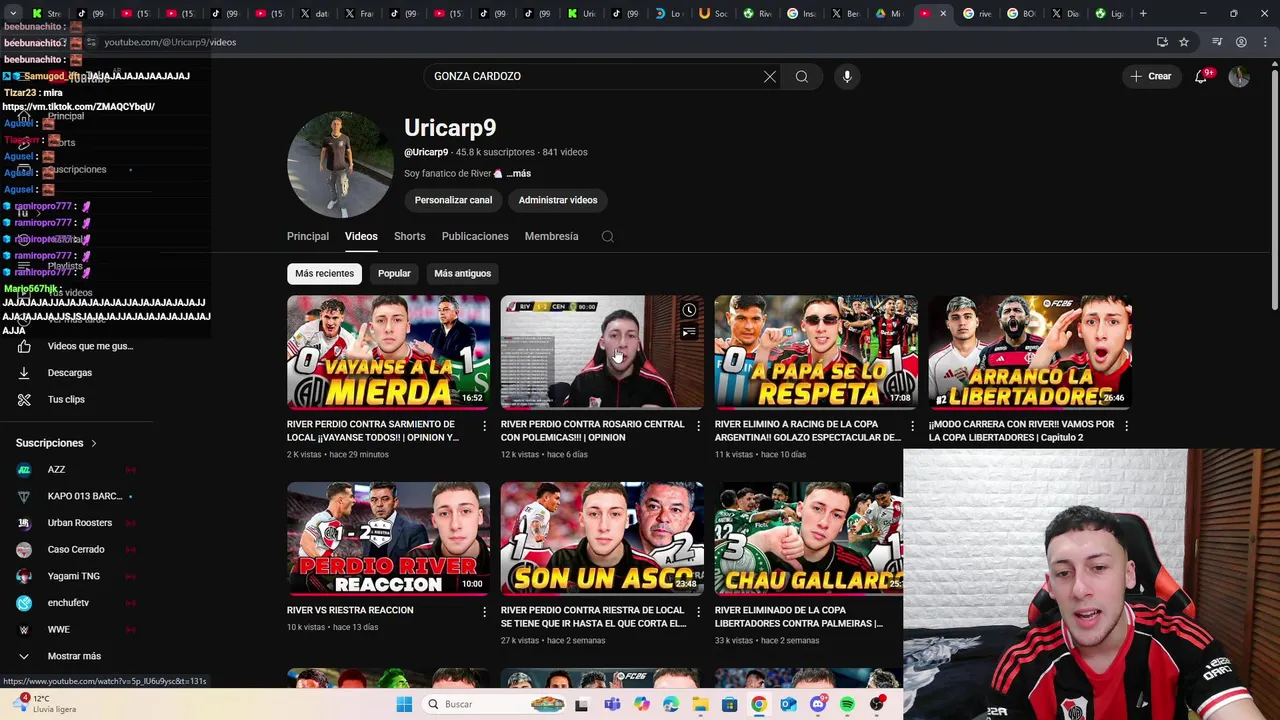The width and height of the screenshot is (1280, 720).
Task: Close the active YouTube browser tab
Action: click(942, 13)
